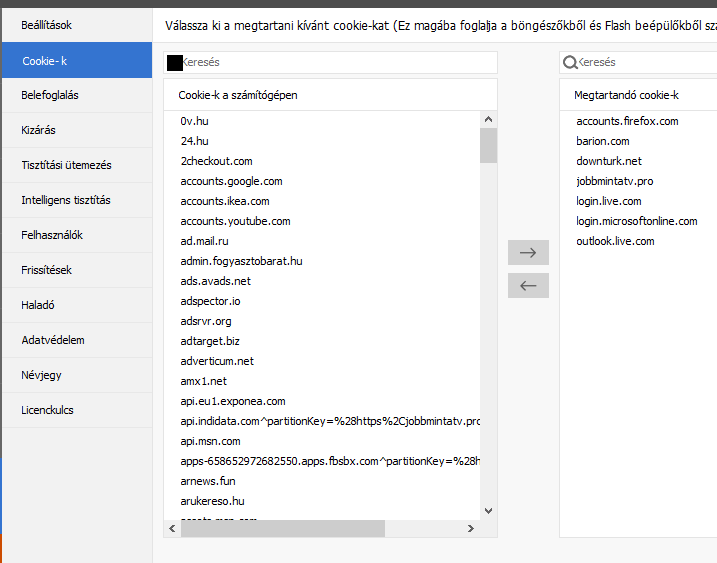The width and height of the screenshot is (717, 563).
Task: Select the Cookie-k sidebar item
Action: (77, 60)
